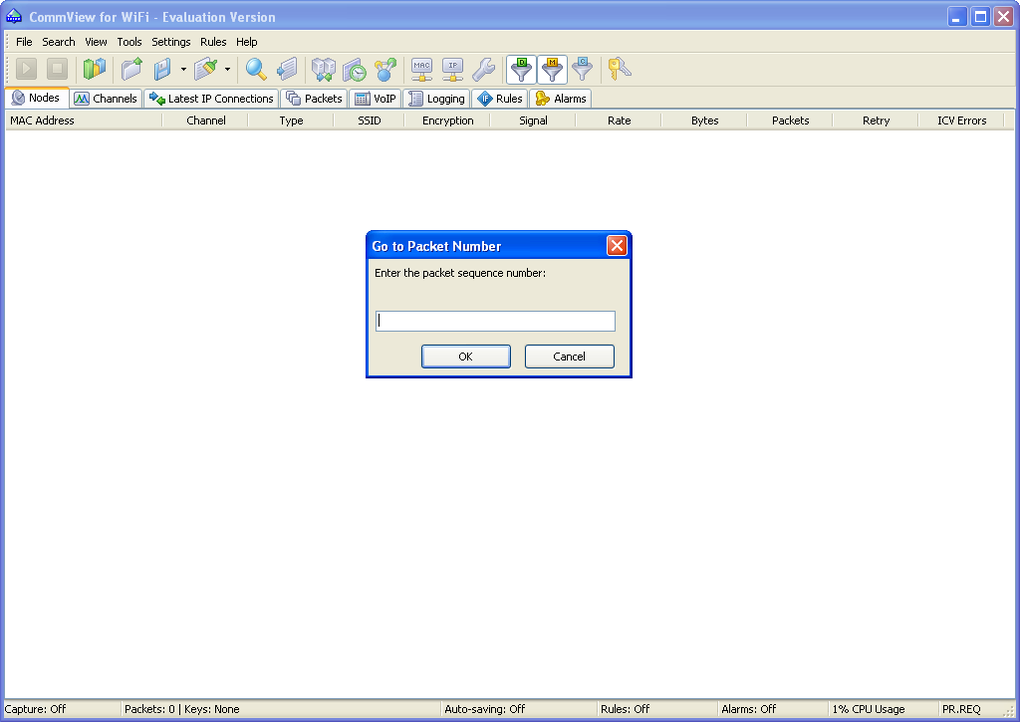
Task: Clear buffer with the brush icon
Action: 206,69
